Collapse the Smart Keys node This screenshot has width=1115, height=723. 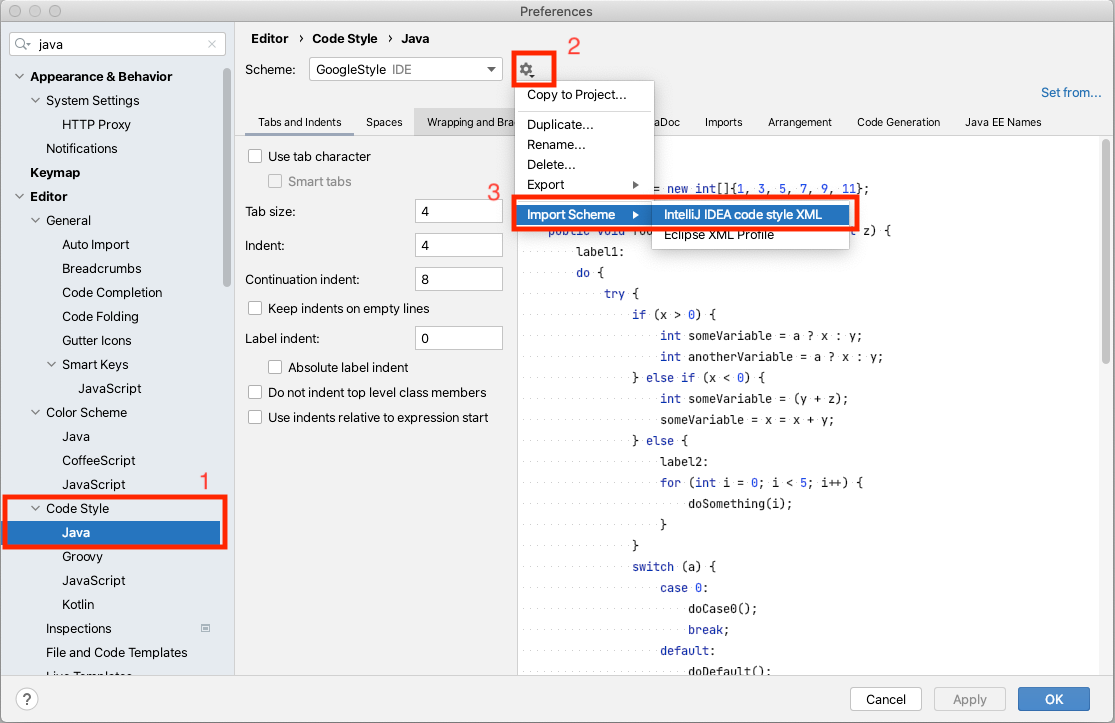[51, 364]
